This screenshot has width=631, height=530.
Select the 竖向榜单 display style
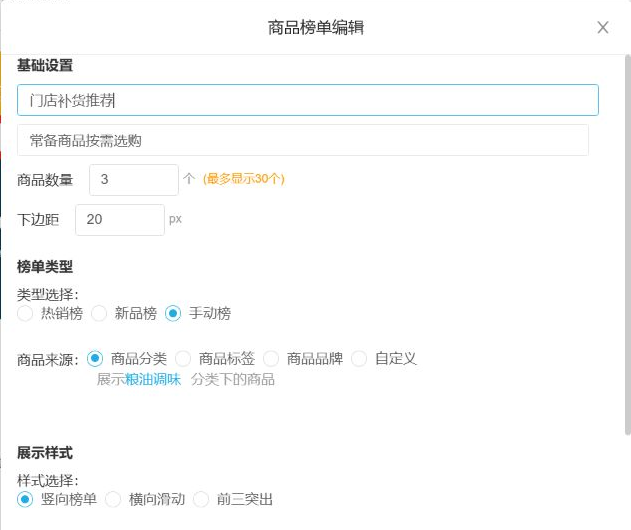click(x=25, y=499)
